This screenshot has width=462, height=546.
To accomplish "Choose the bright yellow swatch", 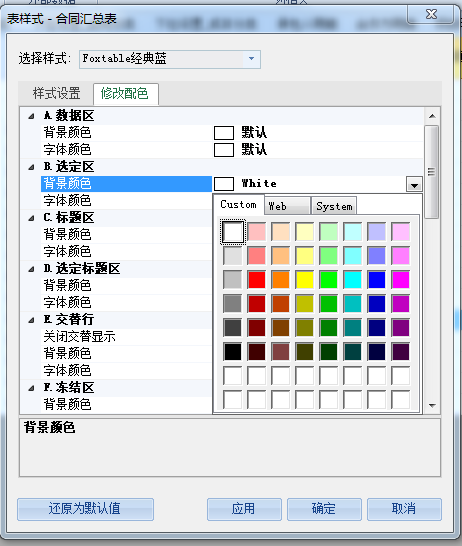I will click(x=305, y=280).
